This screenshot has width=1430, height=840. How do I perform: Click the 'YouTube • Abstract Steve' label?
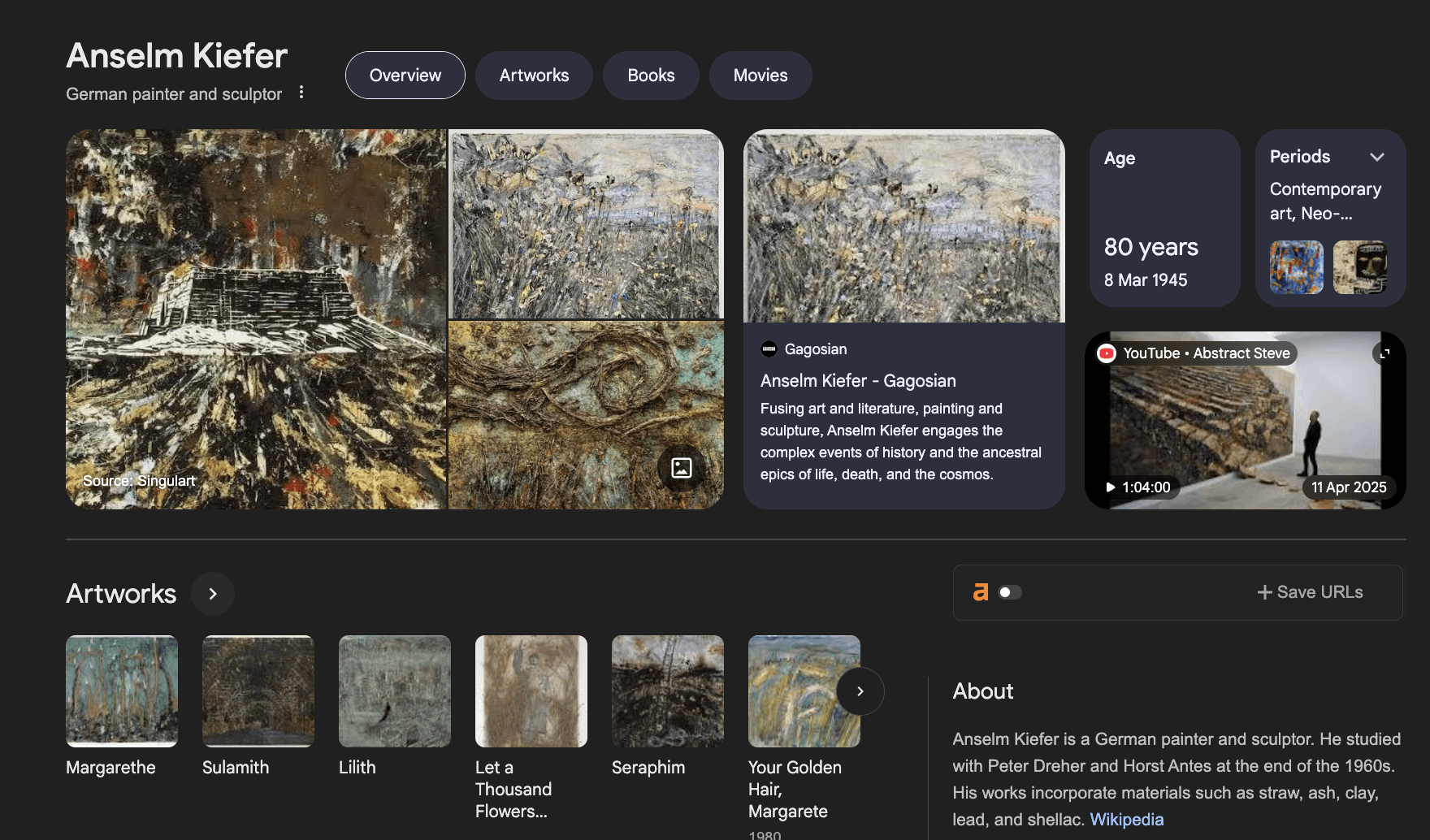[1207, 353]
